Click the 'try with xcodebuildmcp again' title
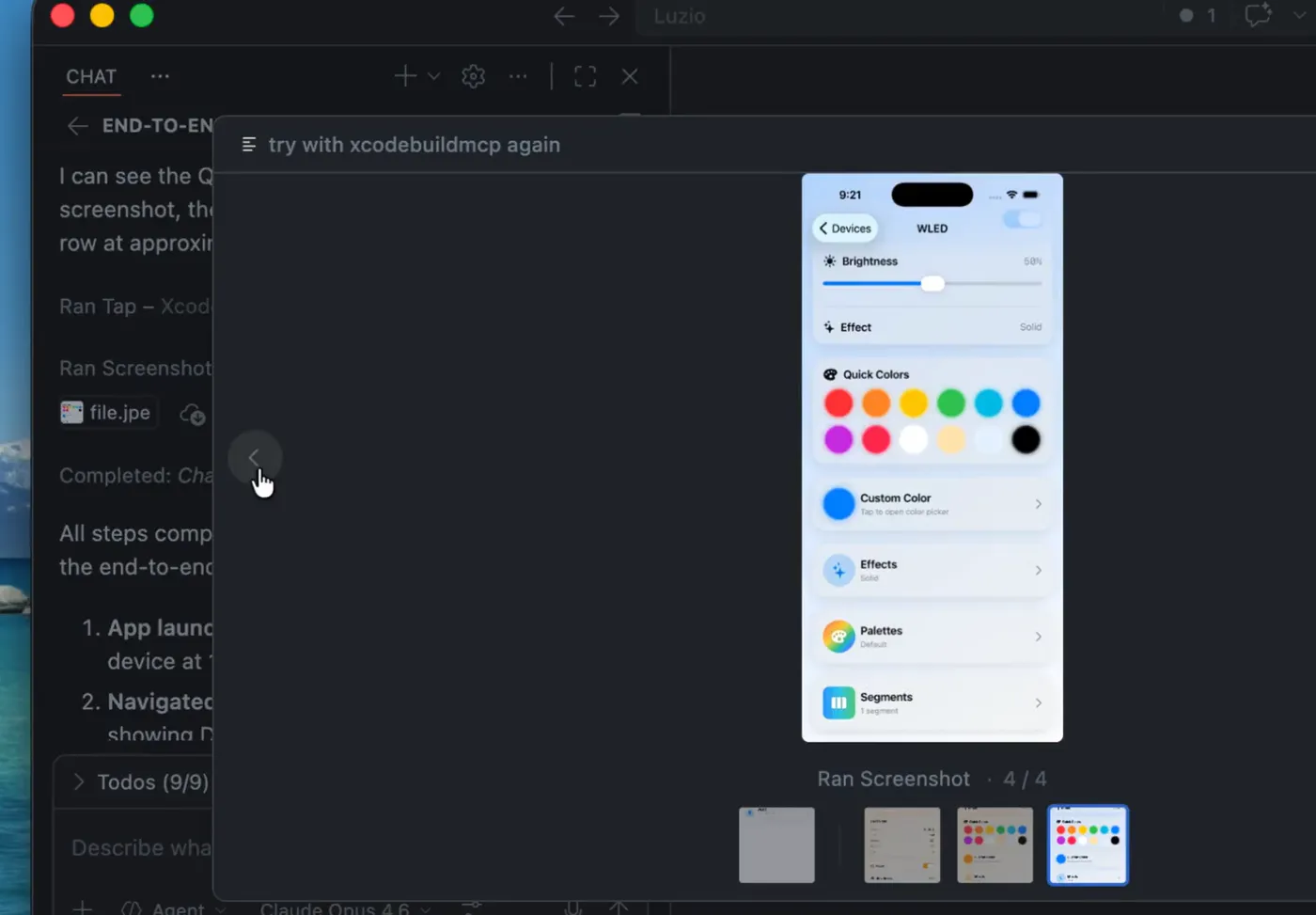The image size is (1316, 915). coord(415,145)
